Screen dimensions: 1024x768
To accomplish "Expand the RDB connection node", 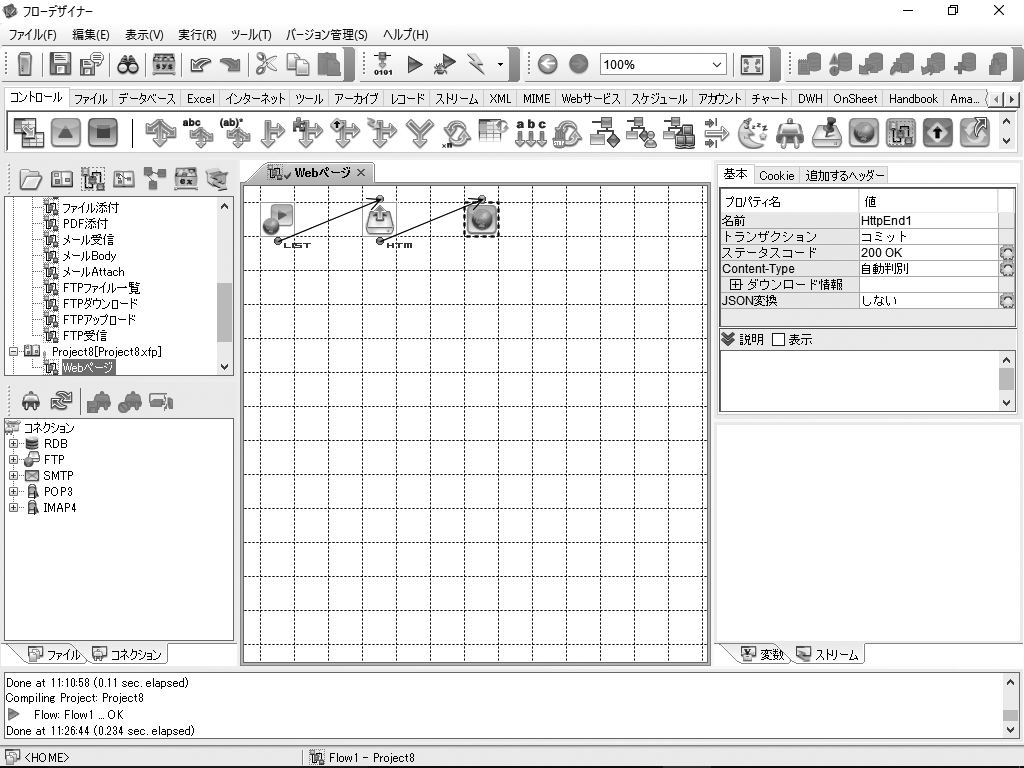I will (x=13, y=443).
